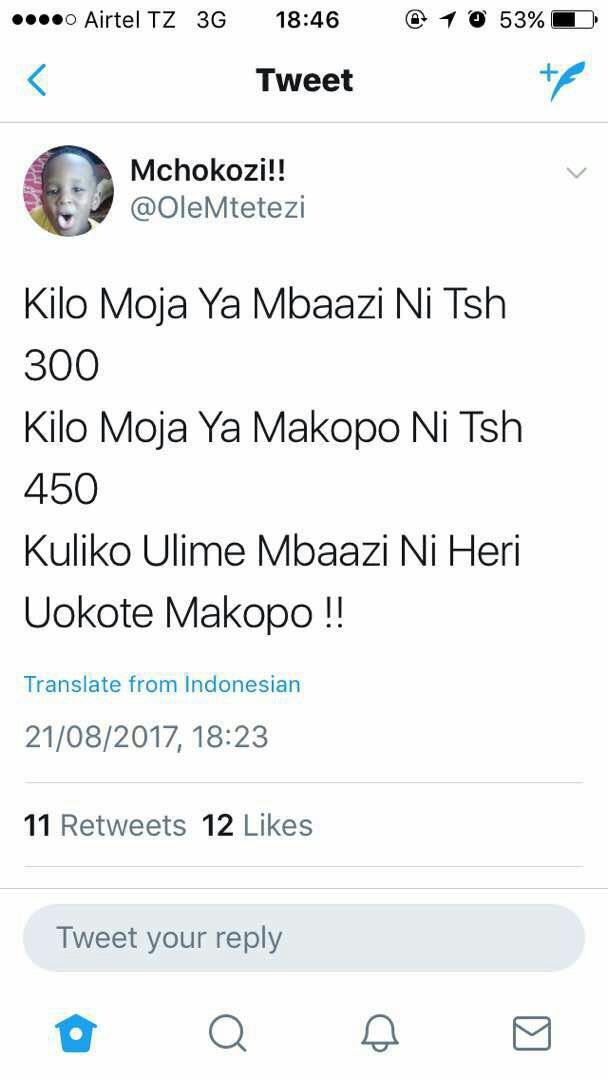Tap the battery indicator in the status bar
Viewport: 608px width, 1080px height.
574,20
